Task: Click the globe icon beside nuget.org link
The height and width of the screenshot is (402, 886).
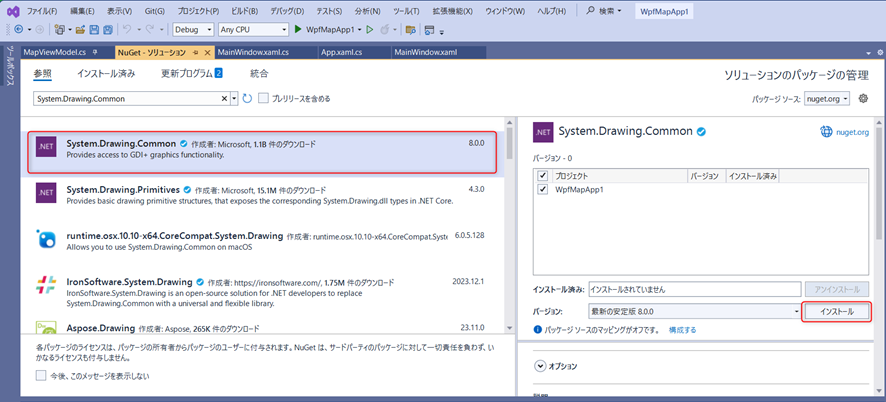Action: pyautogui.click(x=827, y=132)
